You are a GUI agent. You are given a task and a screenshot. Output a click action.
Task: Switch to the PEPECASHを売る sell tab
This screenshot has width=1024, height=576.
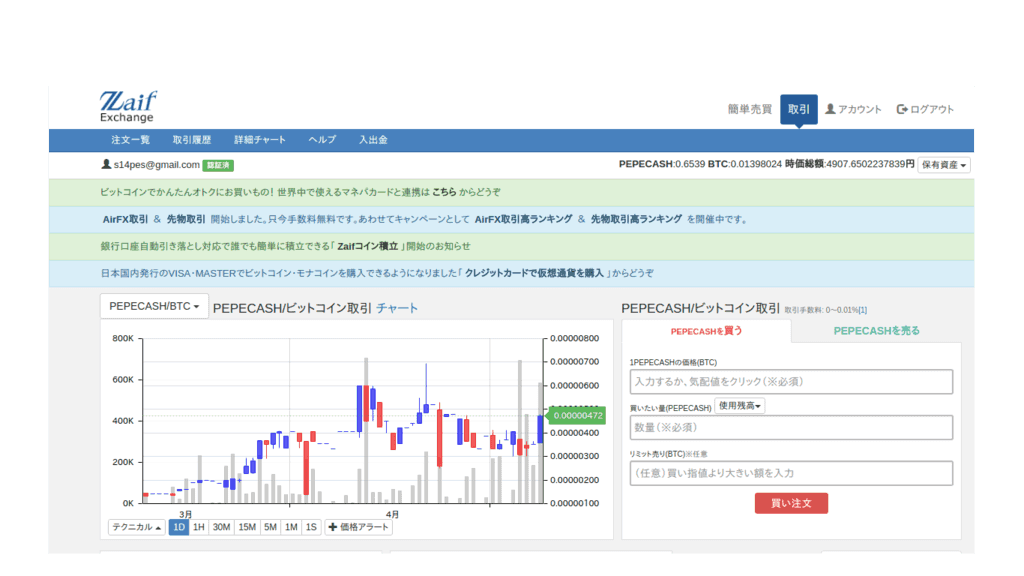click(x=876, y=330)
